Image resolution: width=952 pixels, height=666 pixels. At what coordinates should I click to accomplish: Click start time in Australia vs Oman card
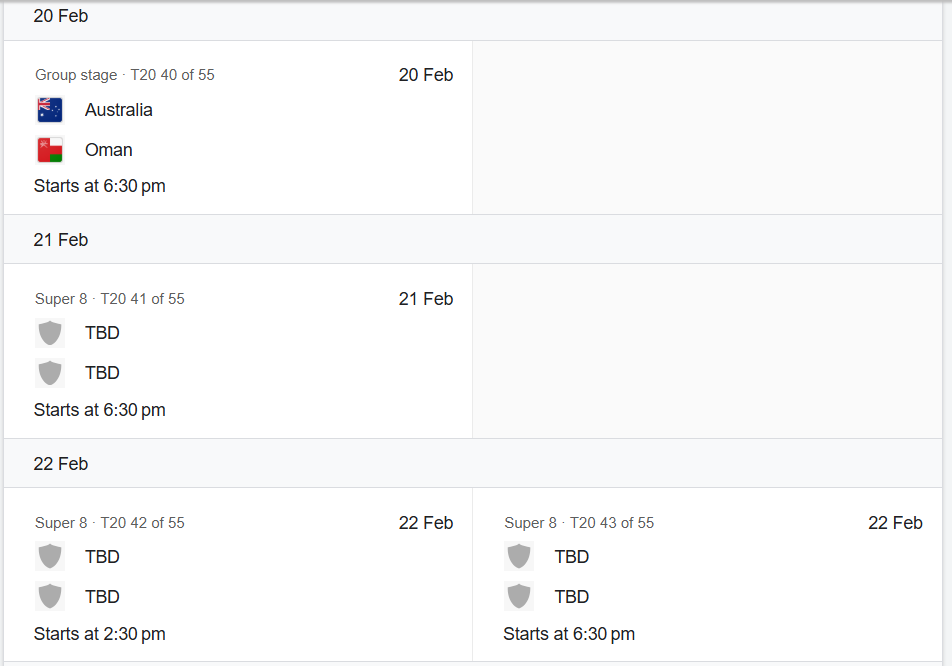[x=100, y=186]
